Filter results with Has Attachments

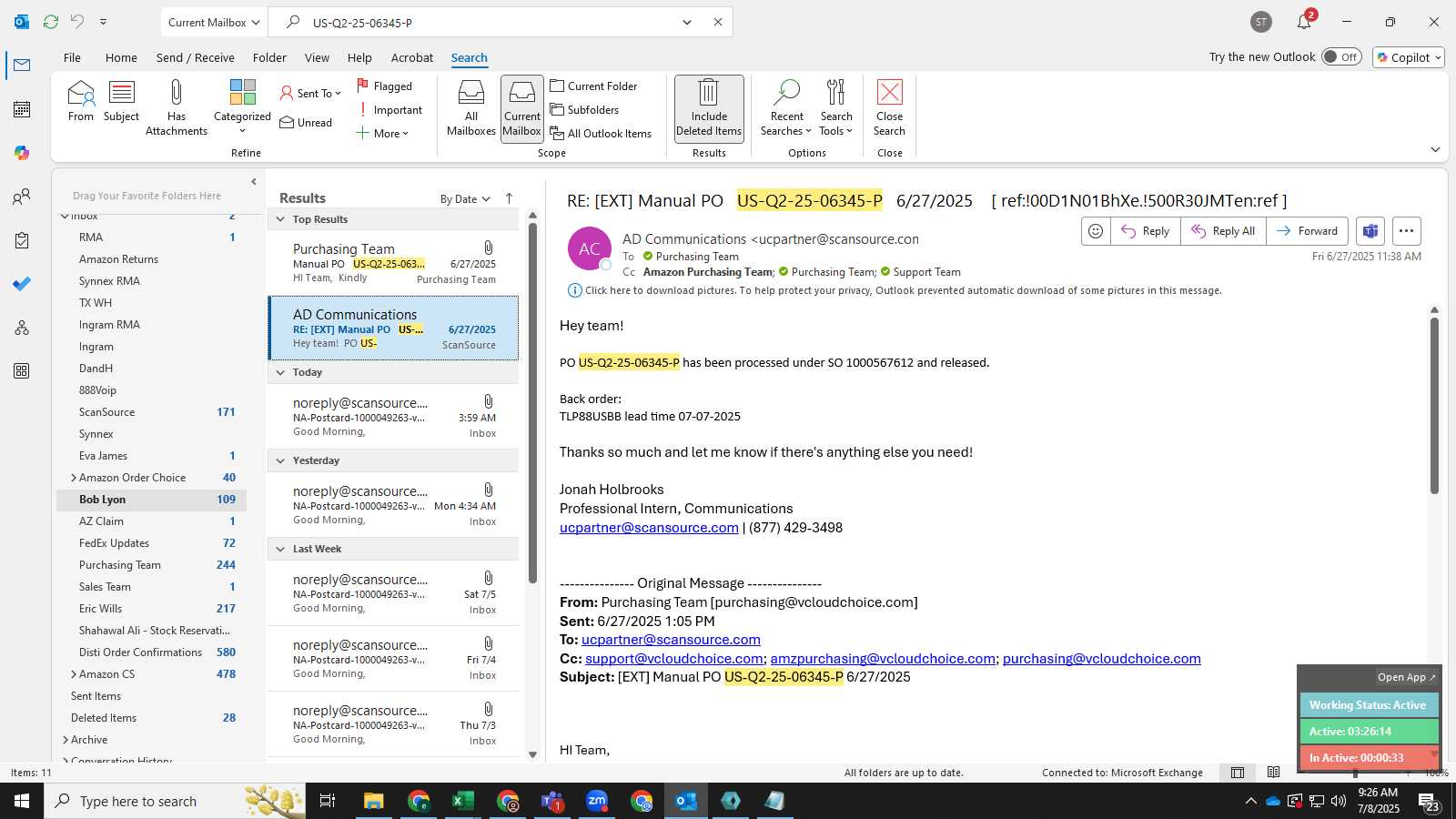177,107
